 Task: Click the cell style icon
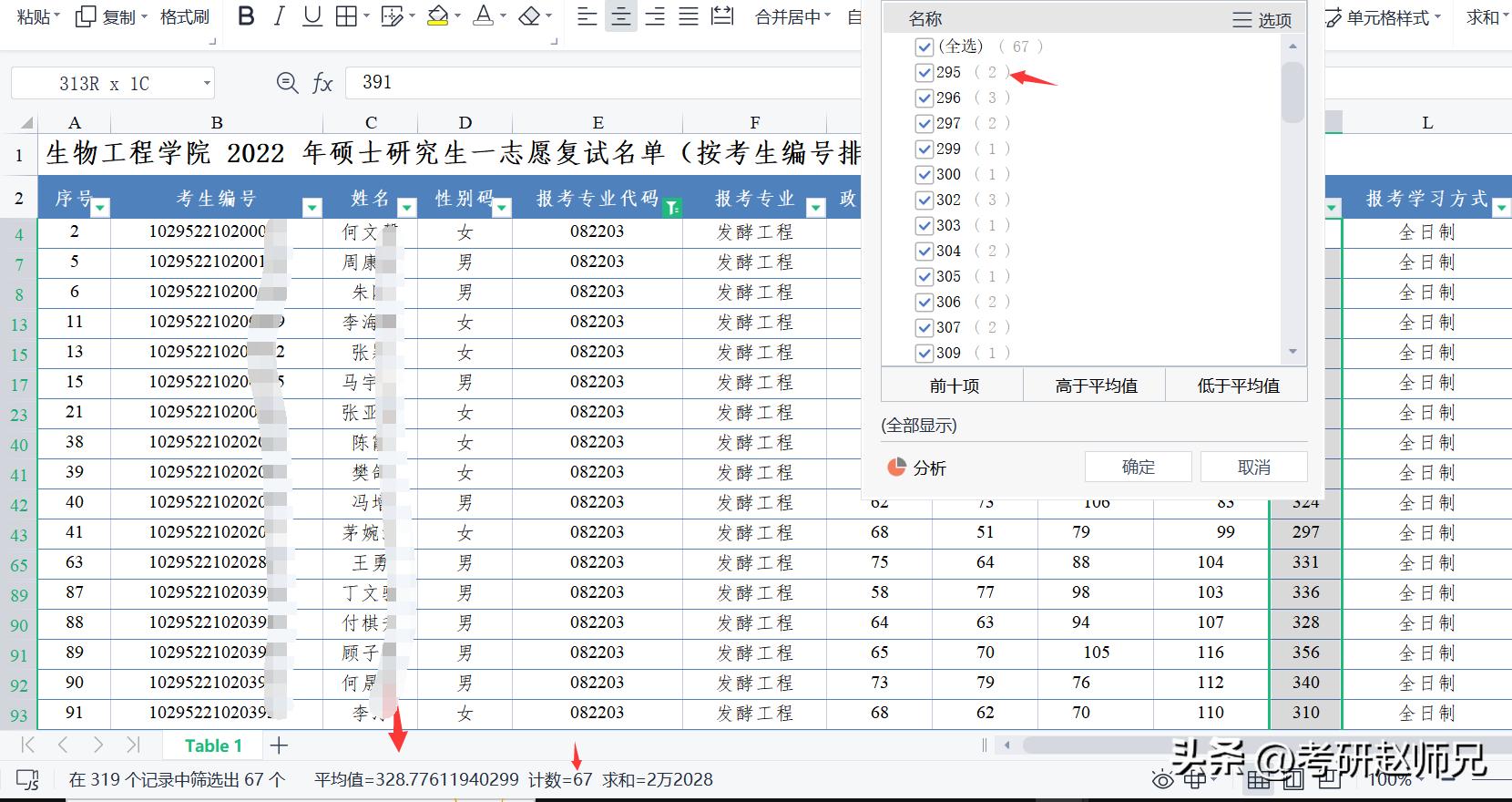[x=1333, y=17]
